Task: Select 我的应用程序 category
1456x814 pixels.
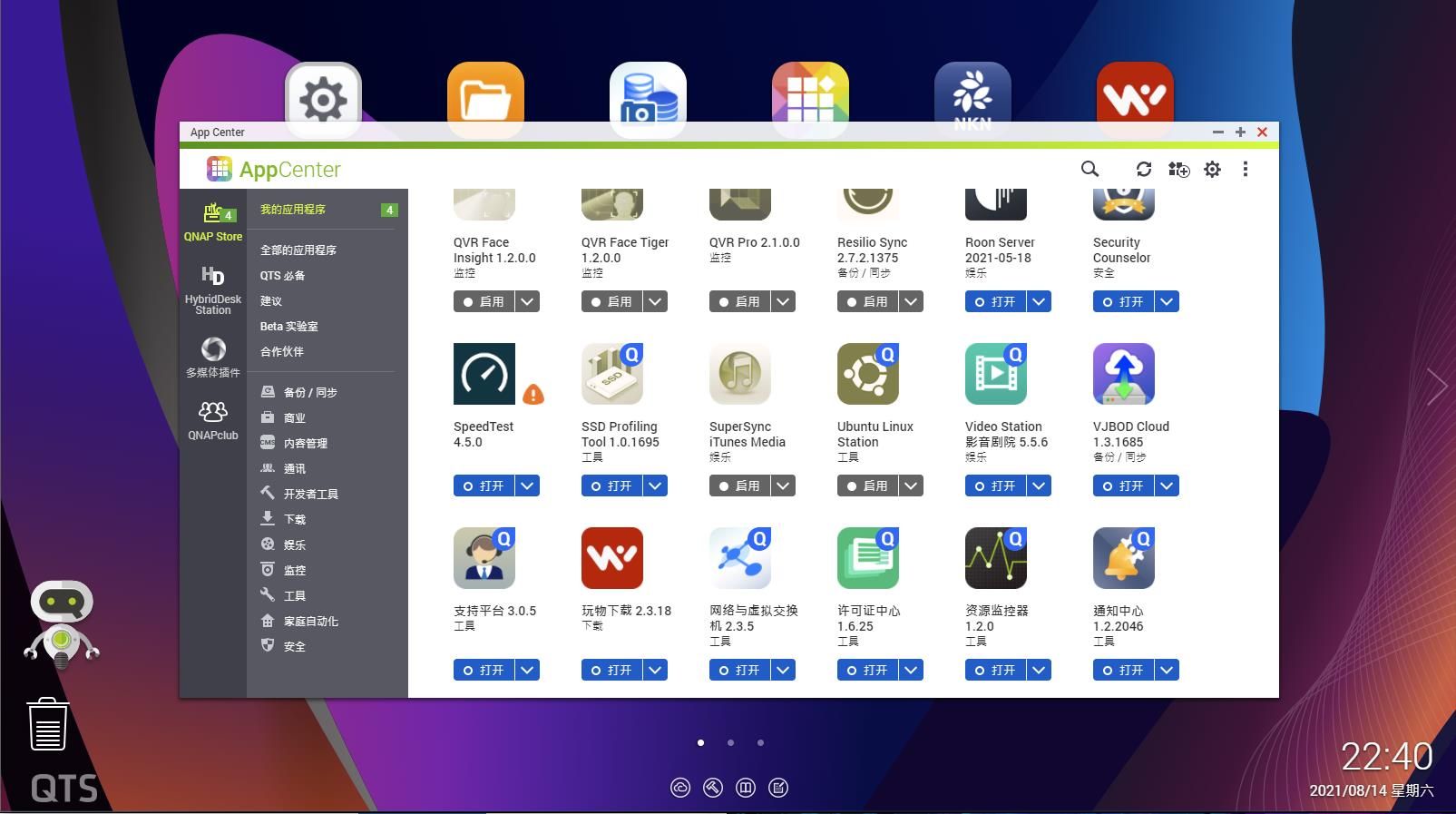Action: point(327,210)
